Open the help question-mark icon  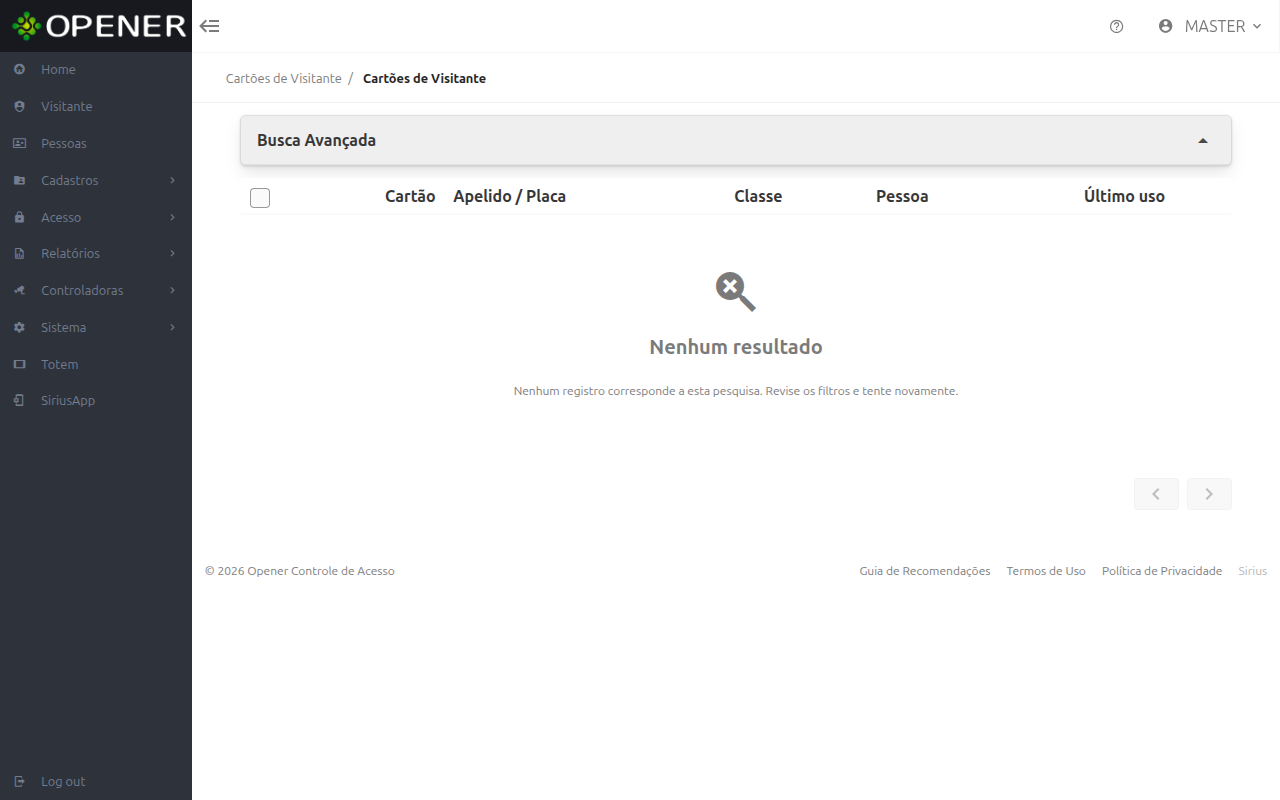click(x=1117, y=26)
